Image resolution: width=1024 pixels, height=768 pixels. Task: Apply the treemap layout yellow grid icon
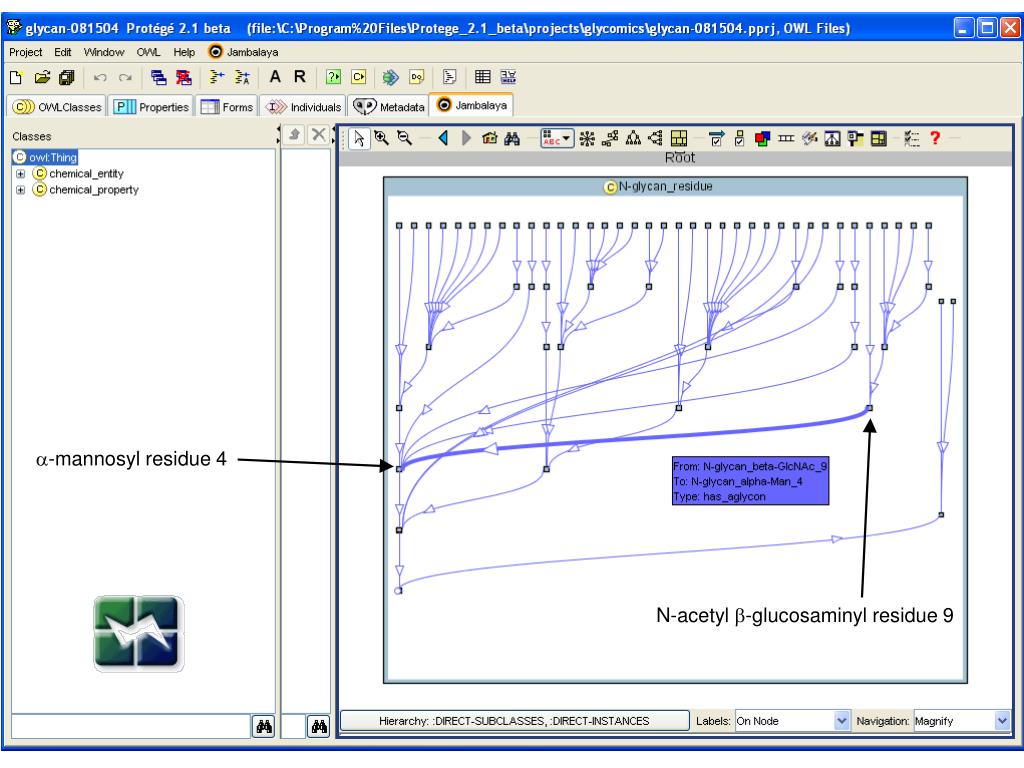point(679,138)
